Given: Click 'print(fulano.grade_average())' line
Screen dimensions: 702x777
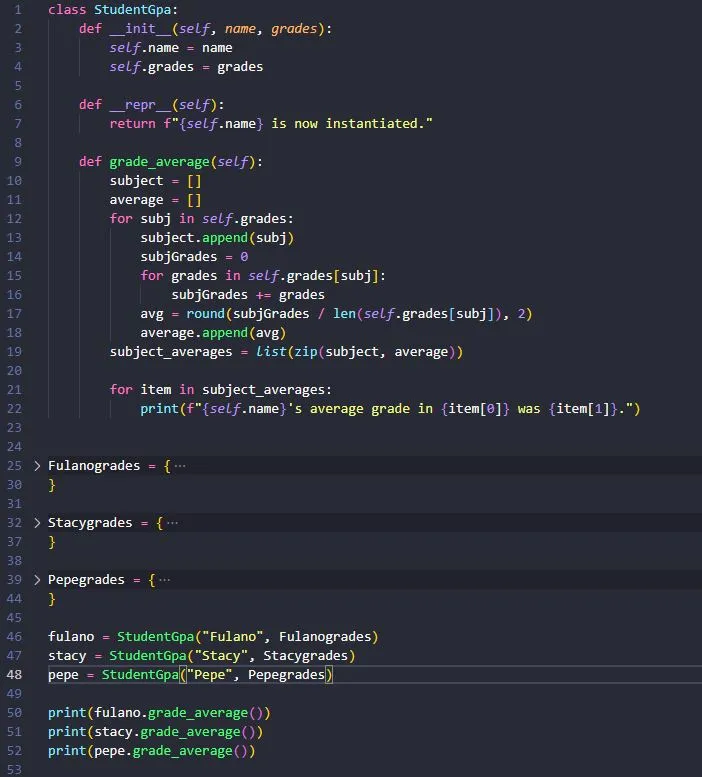Looking at the screenshot, I should click(x=160, y=713).
